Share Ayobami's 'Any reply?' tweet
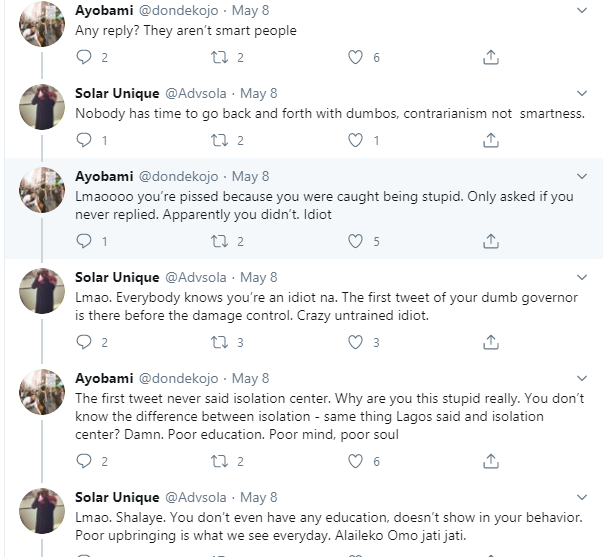Viewport: 603px width, 557px height. 491,58
